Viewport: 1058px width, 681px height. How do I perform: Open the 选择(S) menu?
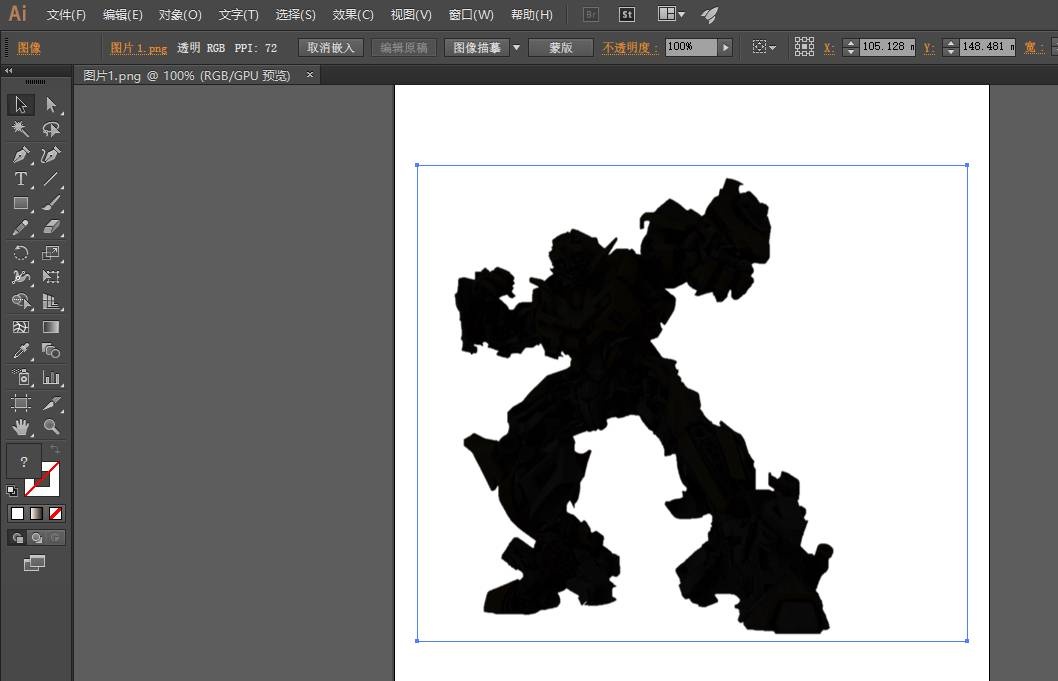point(296,15)
